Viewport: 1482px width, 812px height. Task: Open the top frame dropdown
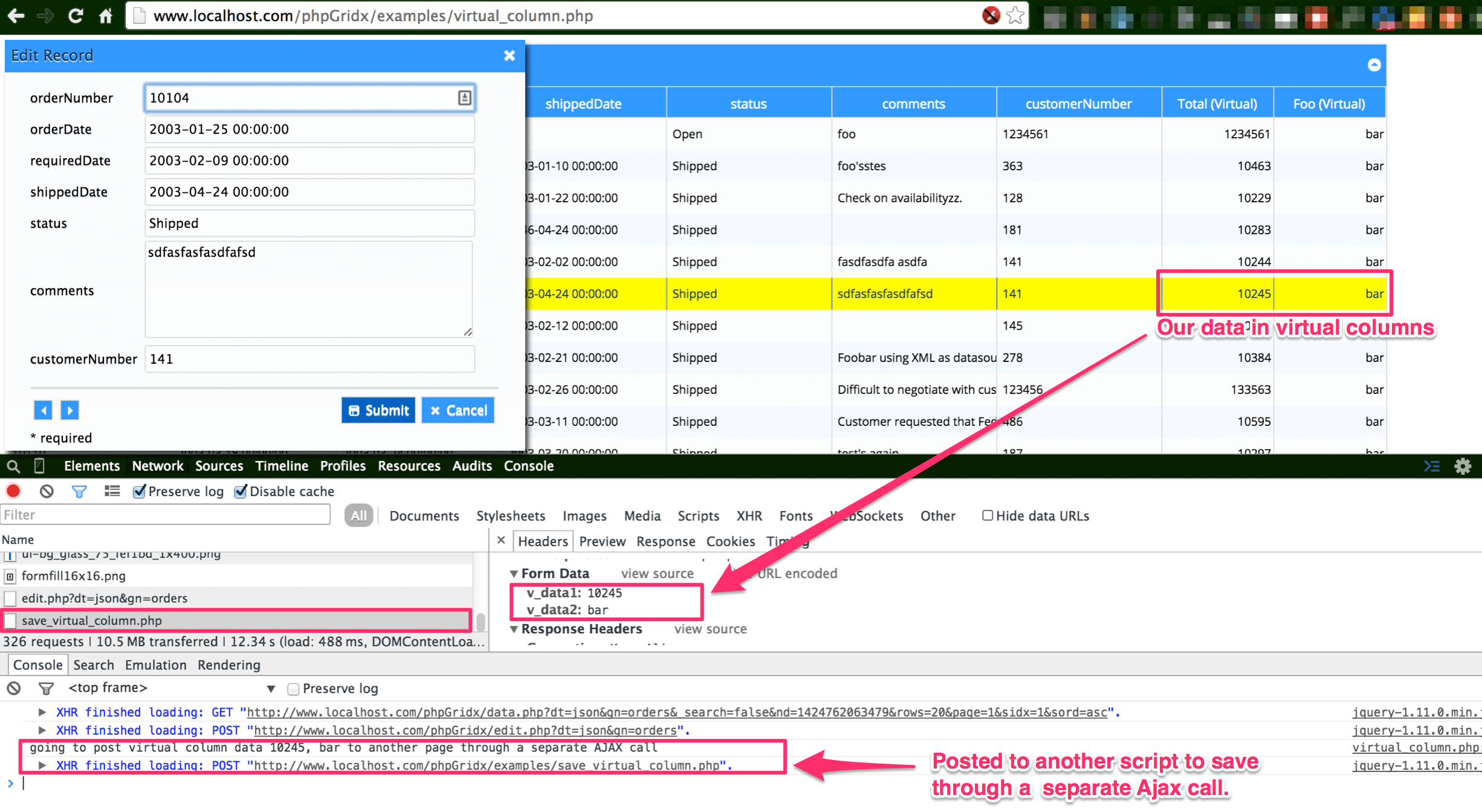pos(172,688)
